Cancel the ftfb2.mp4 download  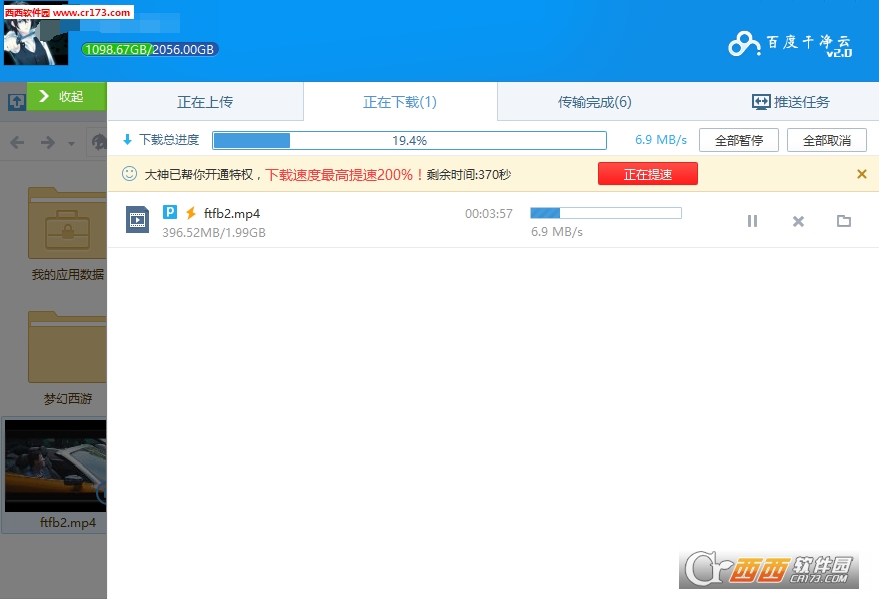tap(798, 221)
